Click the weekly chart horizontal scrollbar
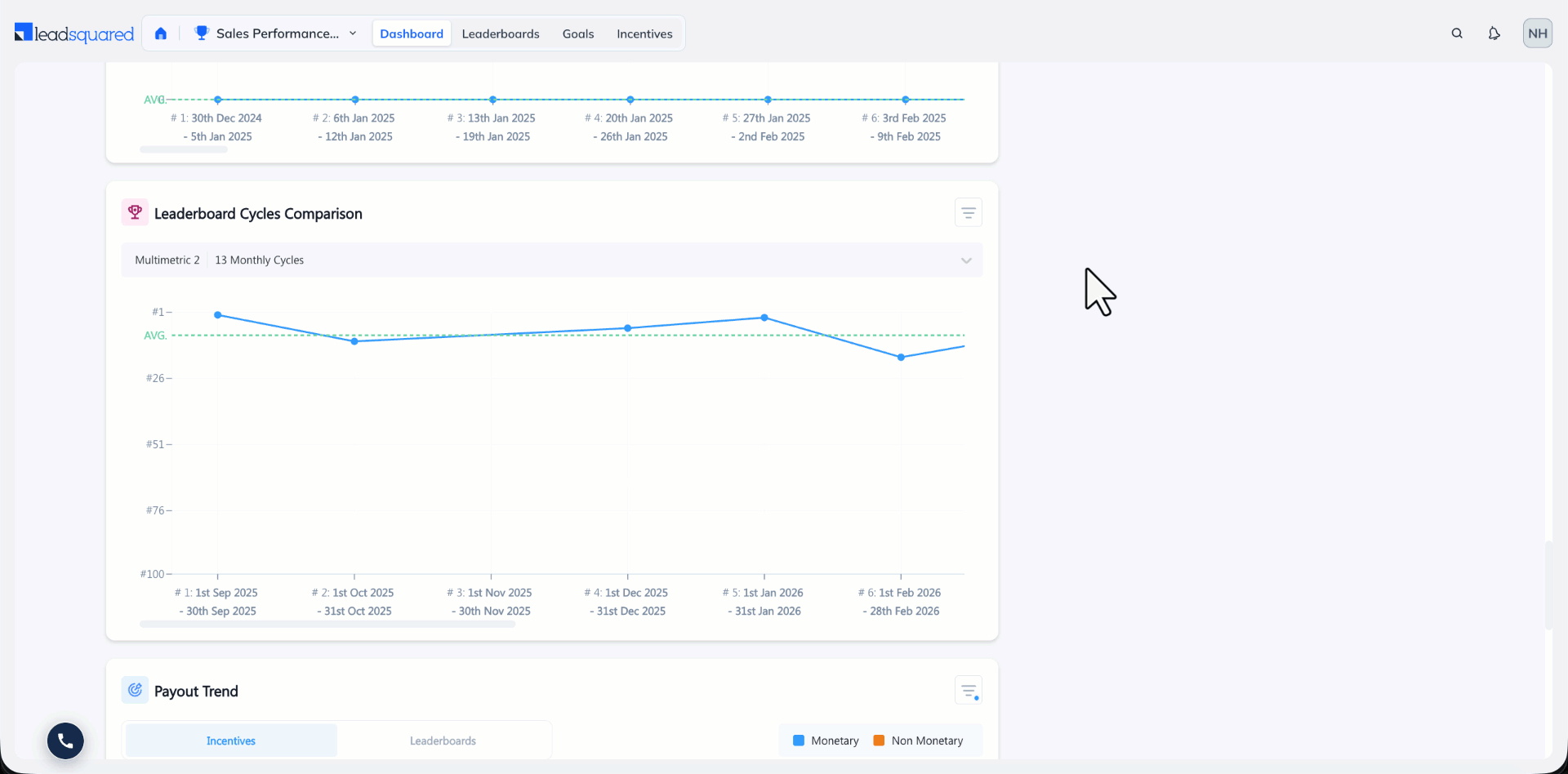This screenshot has width=1568, height=774. [184, 149]
